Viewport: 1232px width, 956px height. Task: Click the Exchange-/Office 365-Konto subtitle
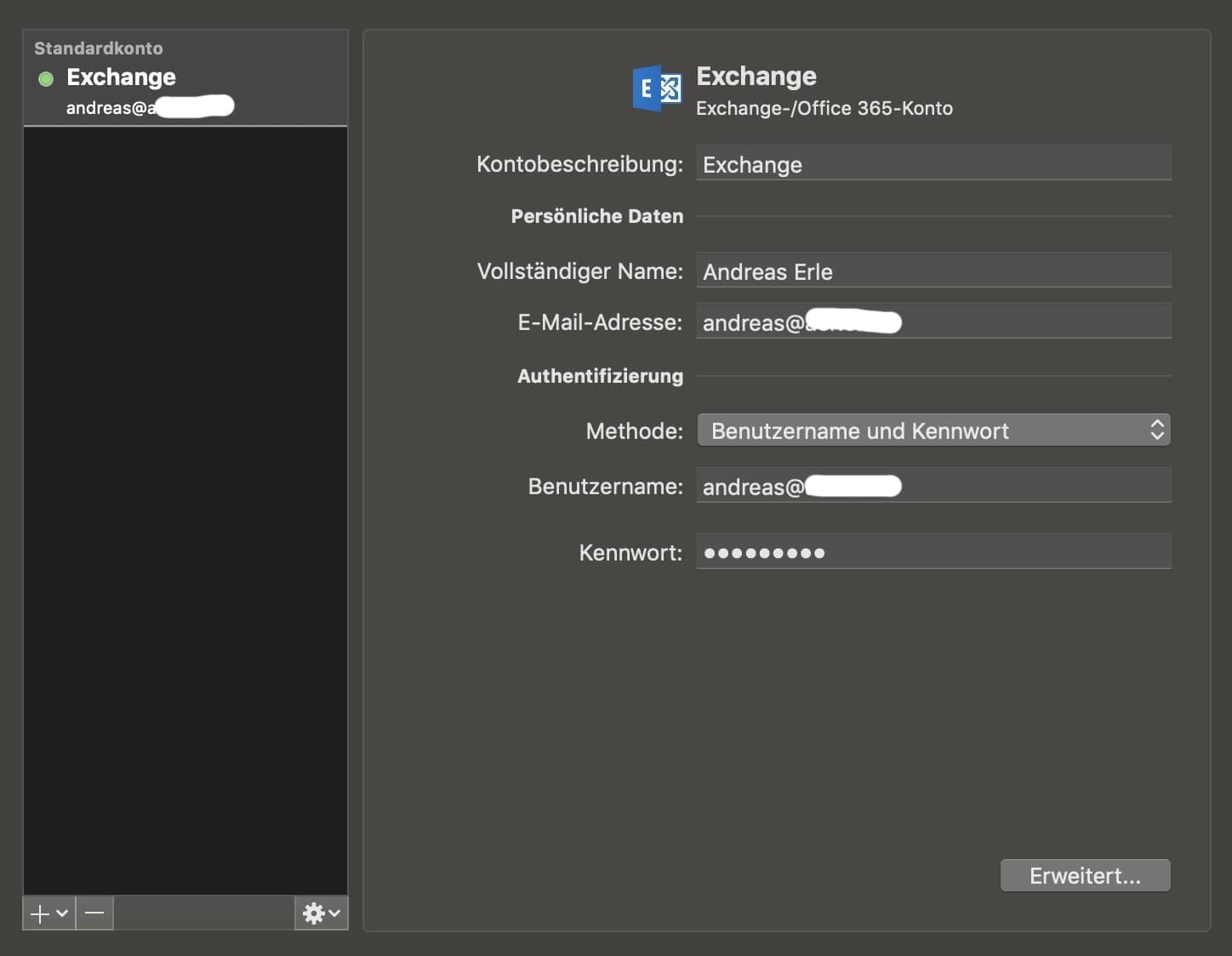pos(824,109)
